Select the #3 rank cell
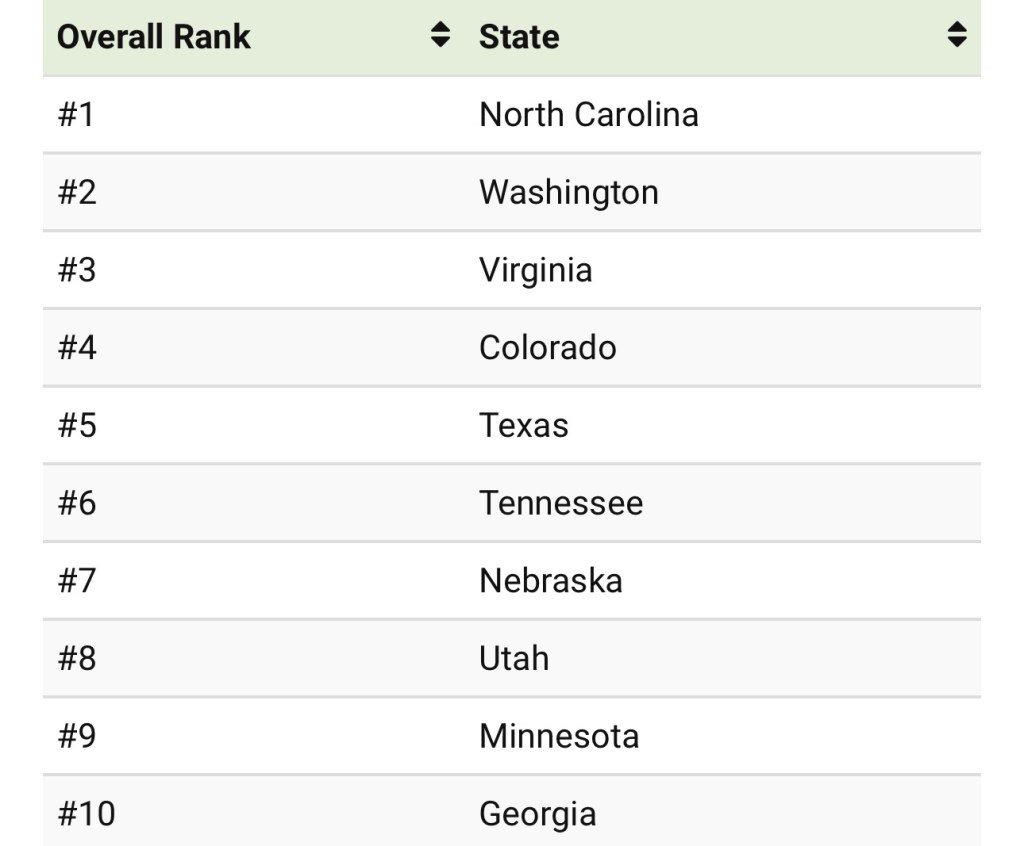Screen dimensions: 1024x846 77,270
